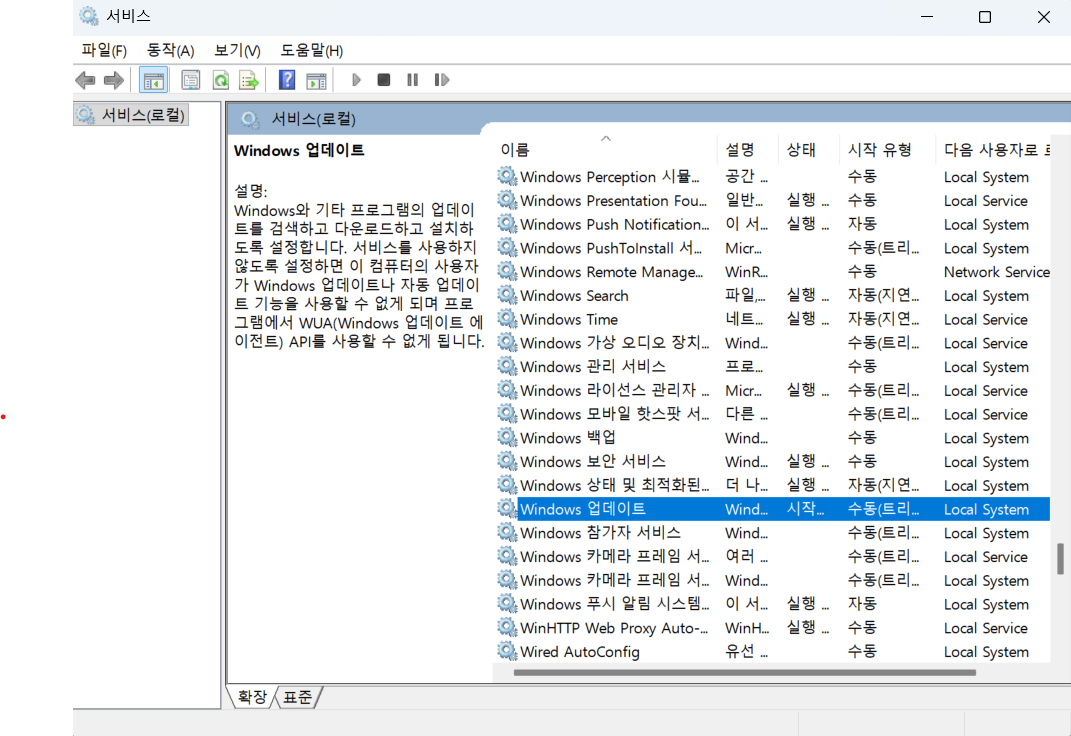The image size is (1071, 736).
Task: Toggle the show/hide console tree icon
Action: (154, 81)
